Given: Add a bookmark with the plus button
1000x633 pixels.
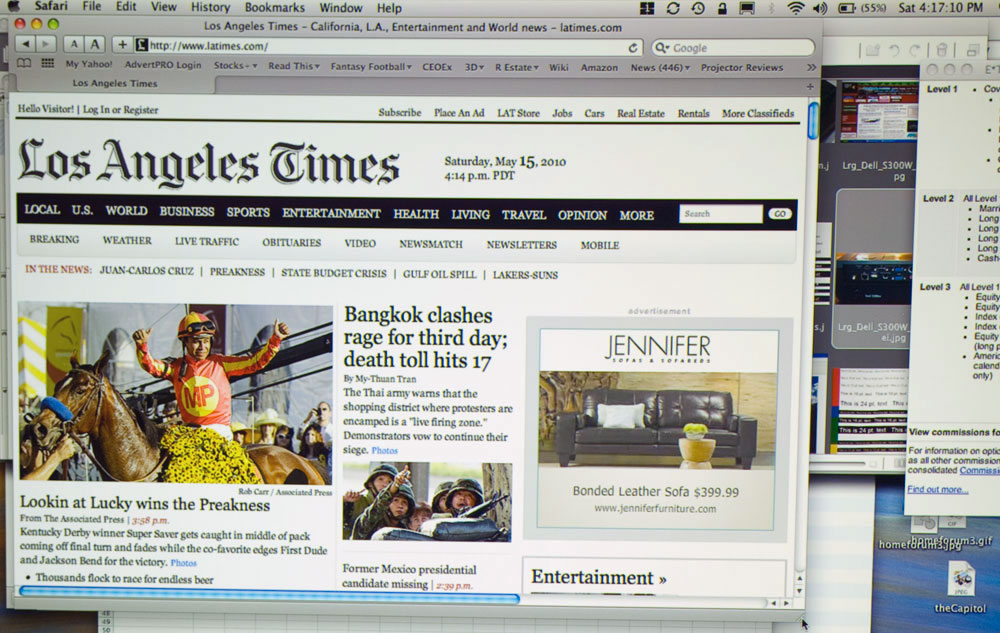Looking at the screenshot, I should [122, 45].
